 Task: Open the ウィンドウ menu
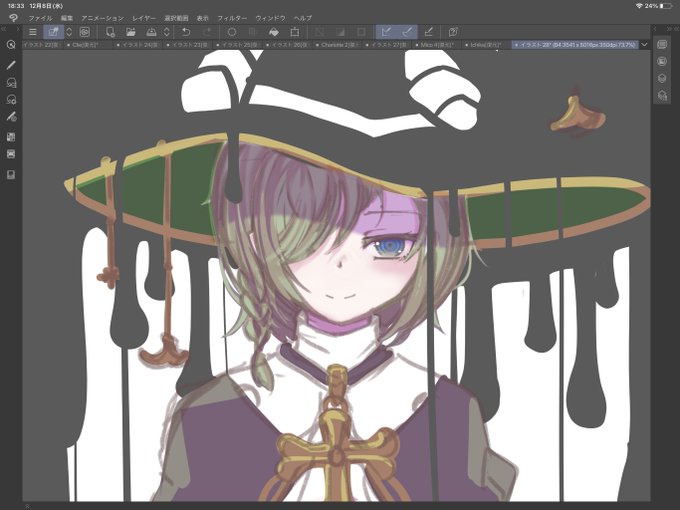point(270,18)
